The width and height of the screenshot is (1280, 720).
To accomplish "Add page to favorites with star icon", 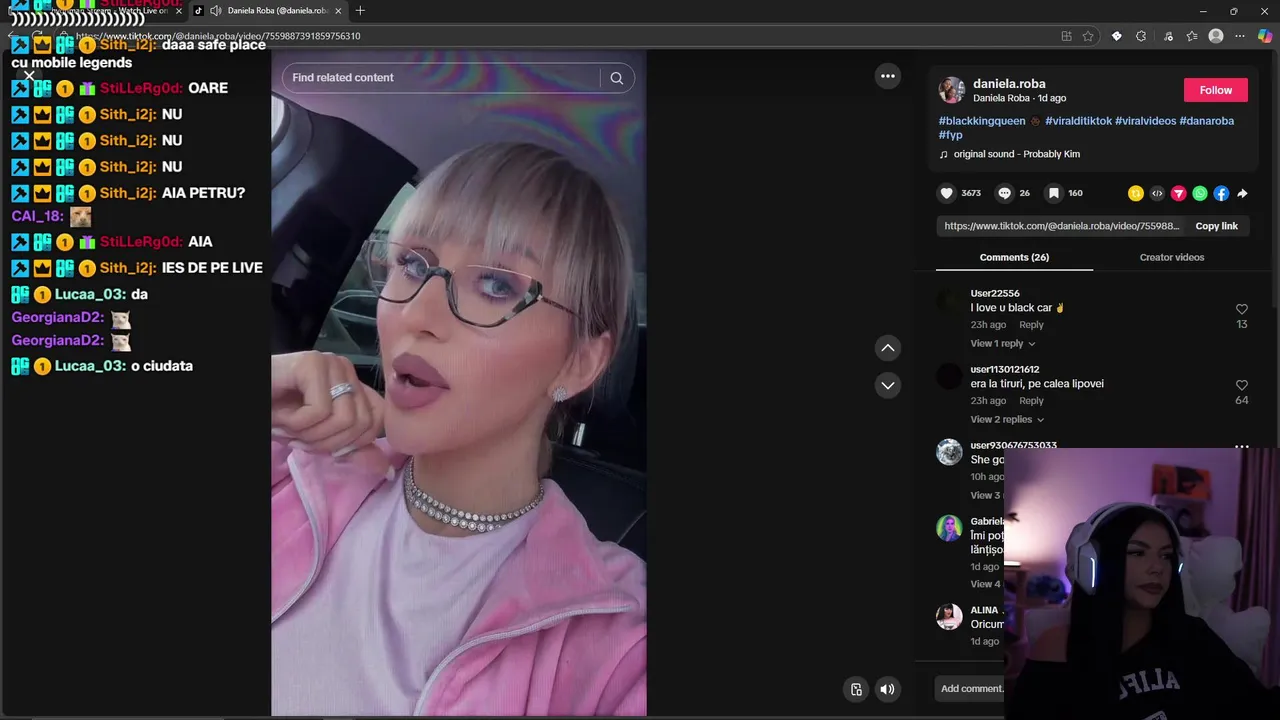I will tap(1088, 36).
